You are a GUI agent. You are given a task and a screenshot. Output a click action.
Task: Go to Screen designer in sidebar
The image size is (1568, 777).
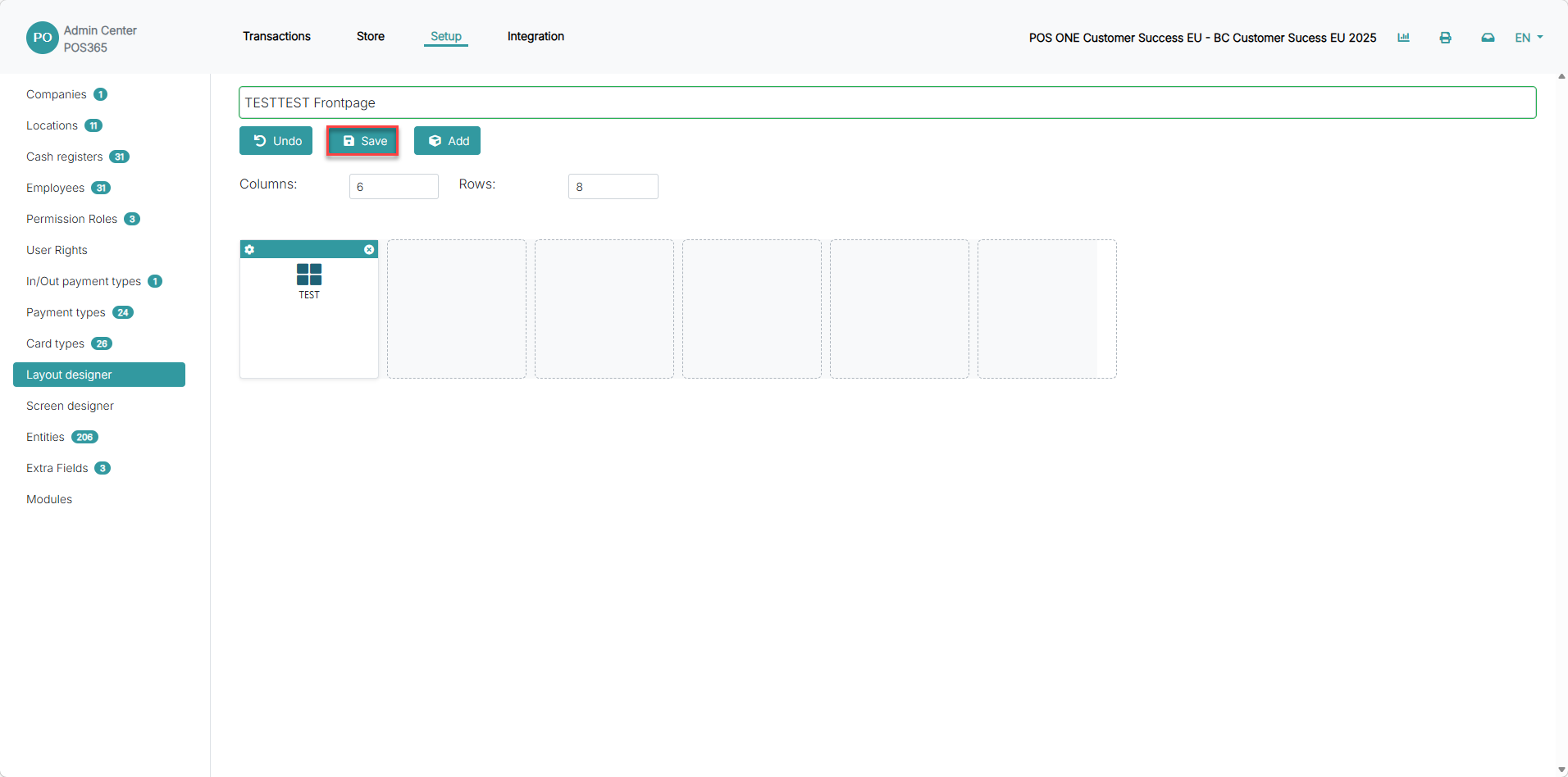(70, 406)
